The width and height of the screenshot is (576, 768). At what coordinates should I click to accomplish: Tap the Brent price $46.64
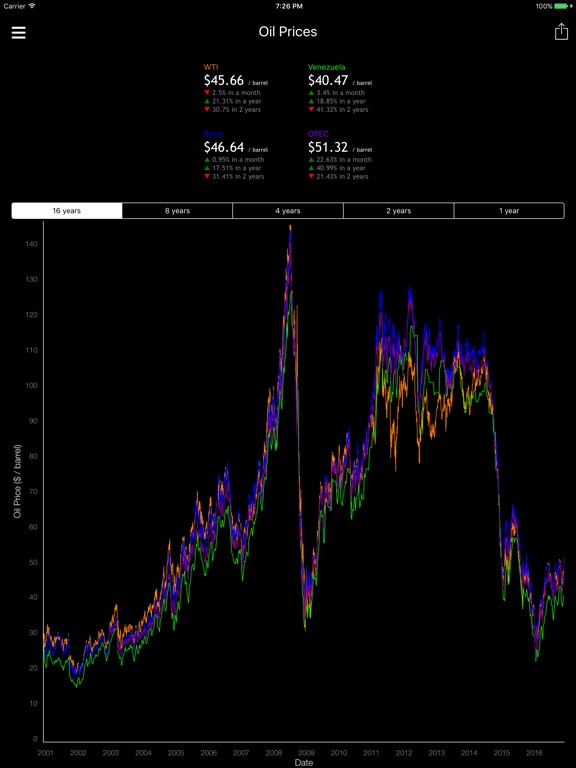[224, 147]
